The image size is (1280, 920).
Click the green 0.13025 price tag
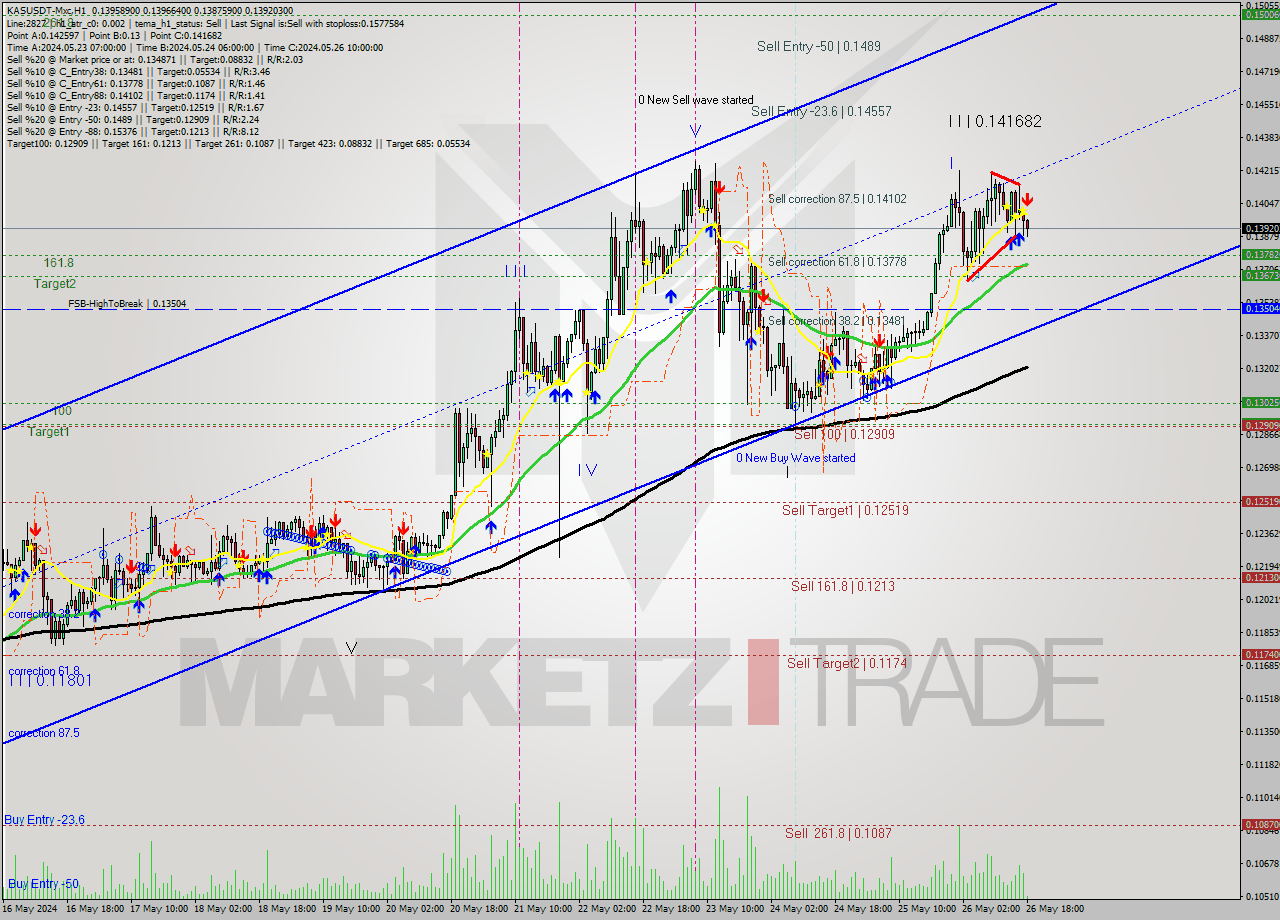1260,402
